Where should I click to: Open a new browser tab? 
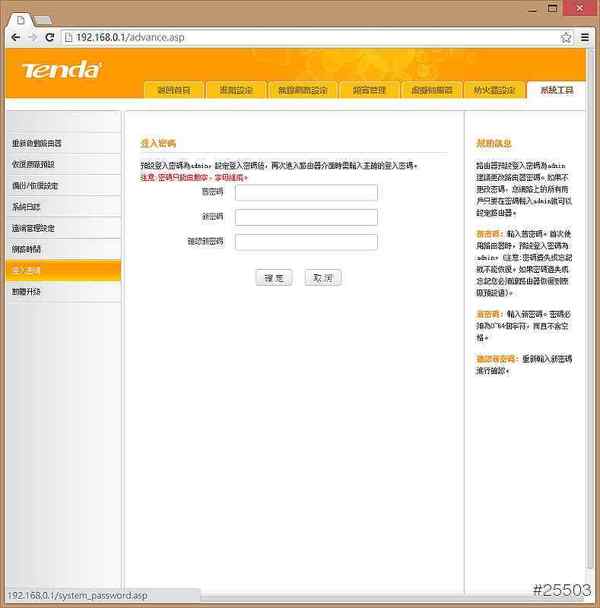[43, 20]
